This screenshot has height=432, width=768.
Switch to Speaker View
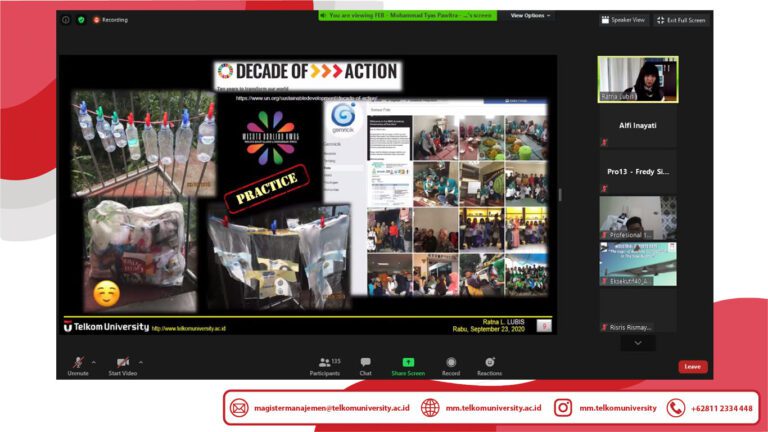pyautogui.click(x=624, y=20)
